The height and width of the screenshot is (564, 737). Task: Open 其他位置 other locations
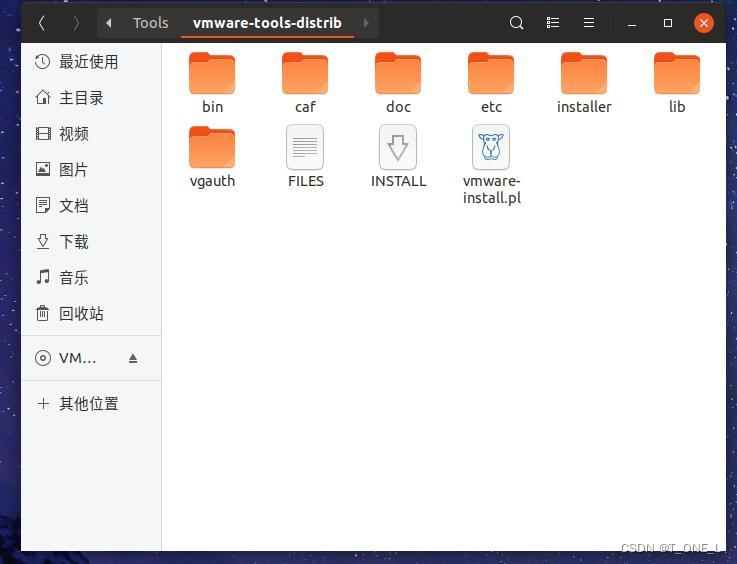[91, 403]
